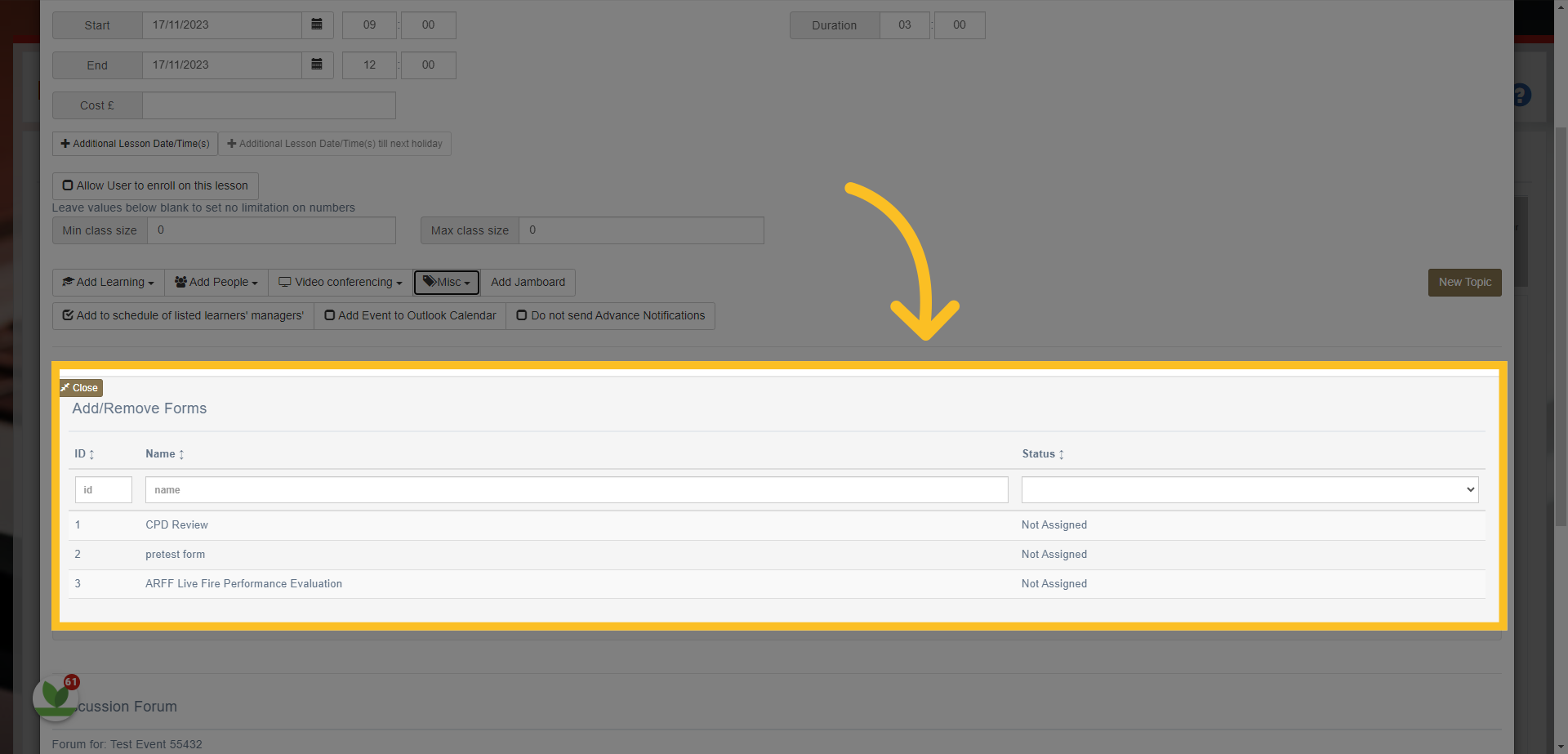The width and height of the screenshot is (1568, 754).
Task: Open the End date calendar picker icon
Action: tap(317, 65)
